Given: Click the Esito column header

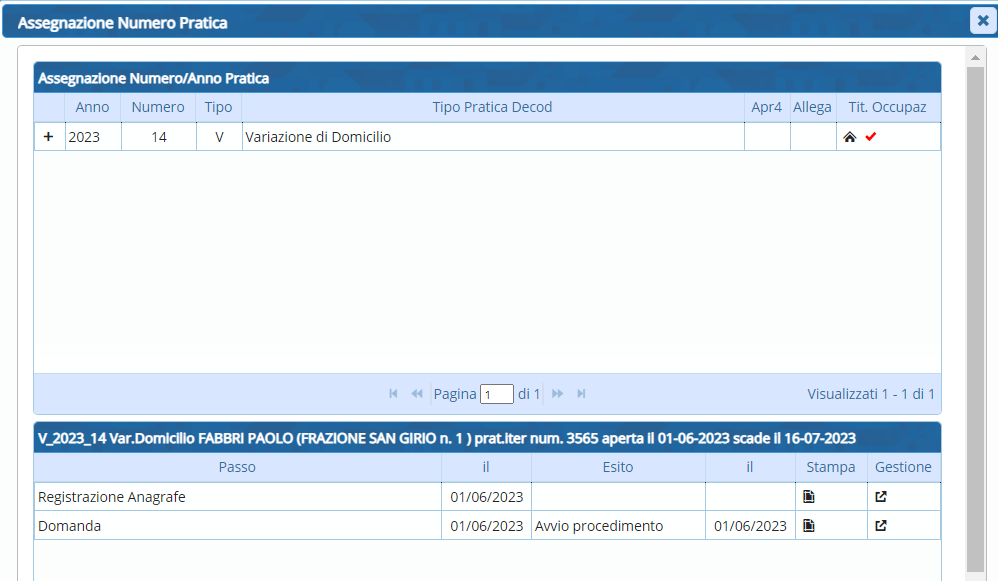Looking at the screenshot, I should [617, 467].
